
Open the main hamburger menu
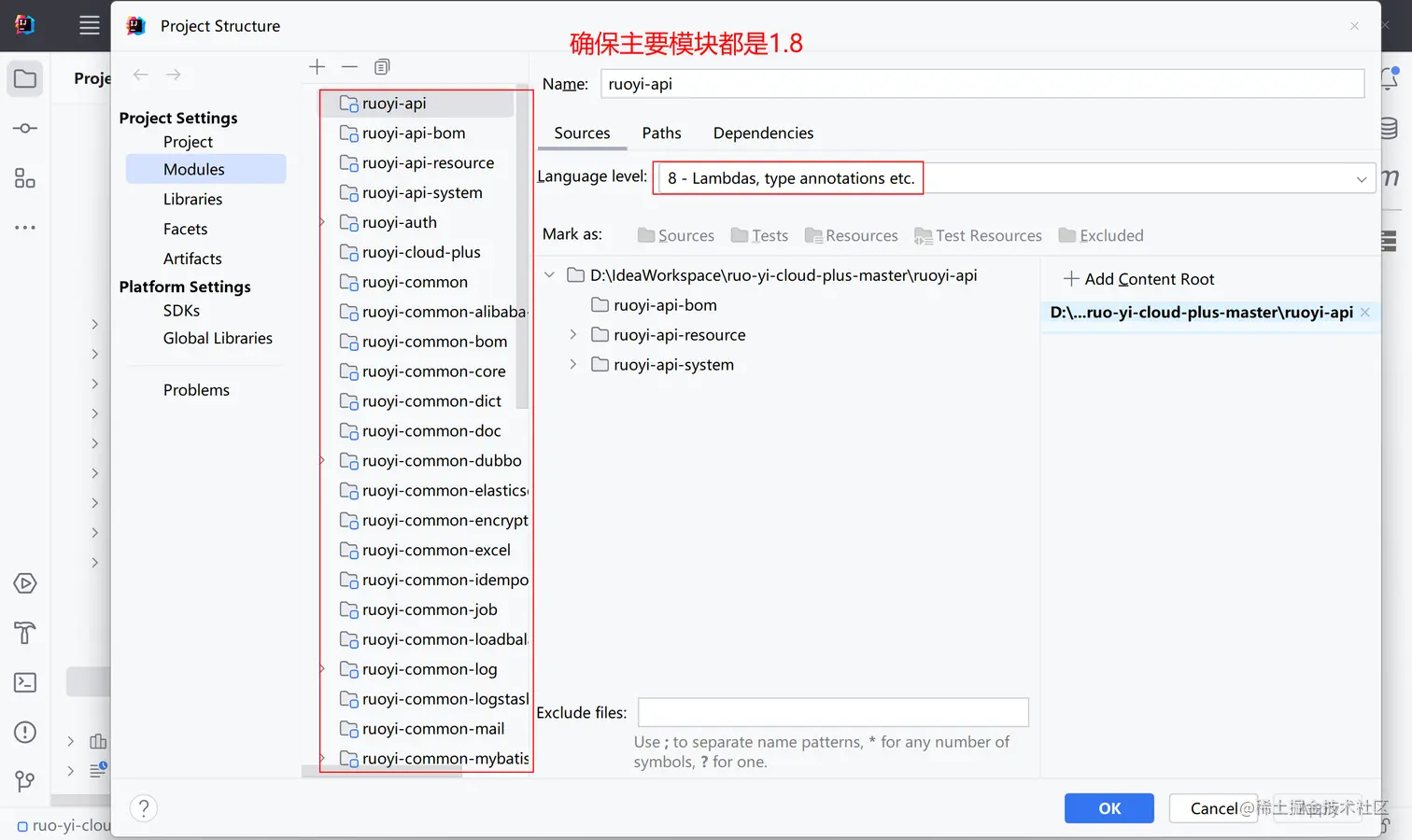coord(90,25)
